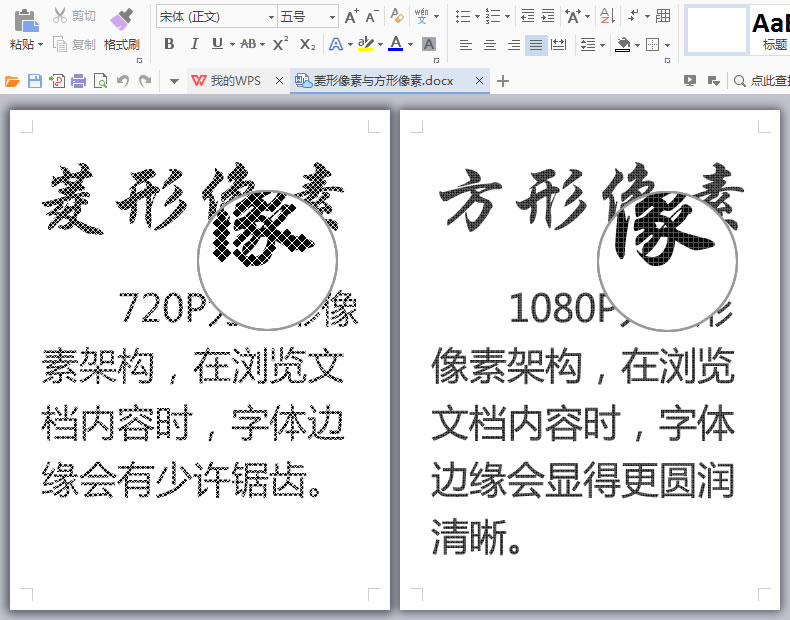Toggle bold formatting
The width and height of the screenshot is (790, 620).
tap(169, 44)
